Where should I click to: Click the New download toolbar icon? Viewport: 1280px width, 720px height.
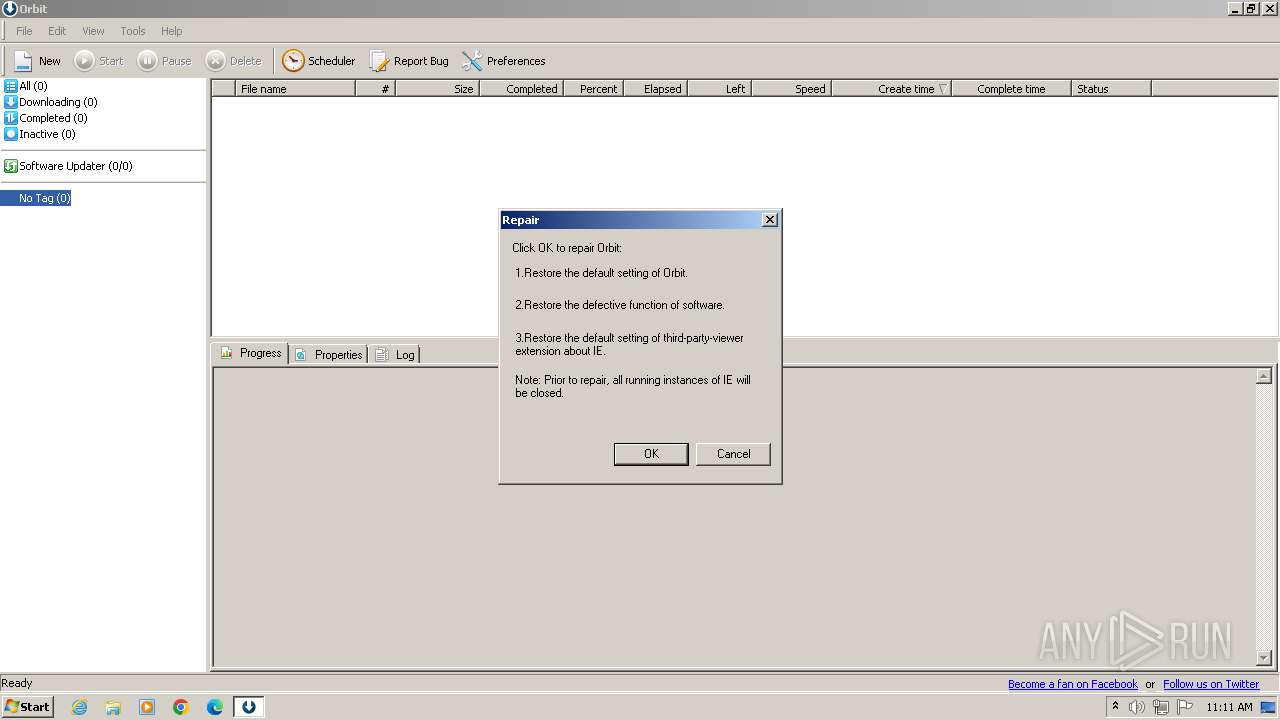(23, 61)
